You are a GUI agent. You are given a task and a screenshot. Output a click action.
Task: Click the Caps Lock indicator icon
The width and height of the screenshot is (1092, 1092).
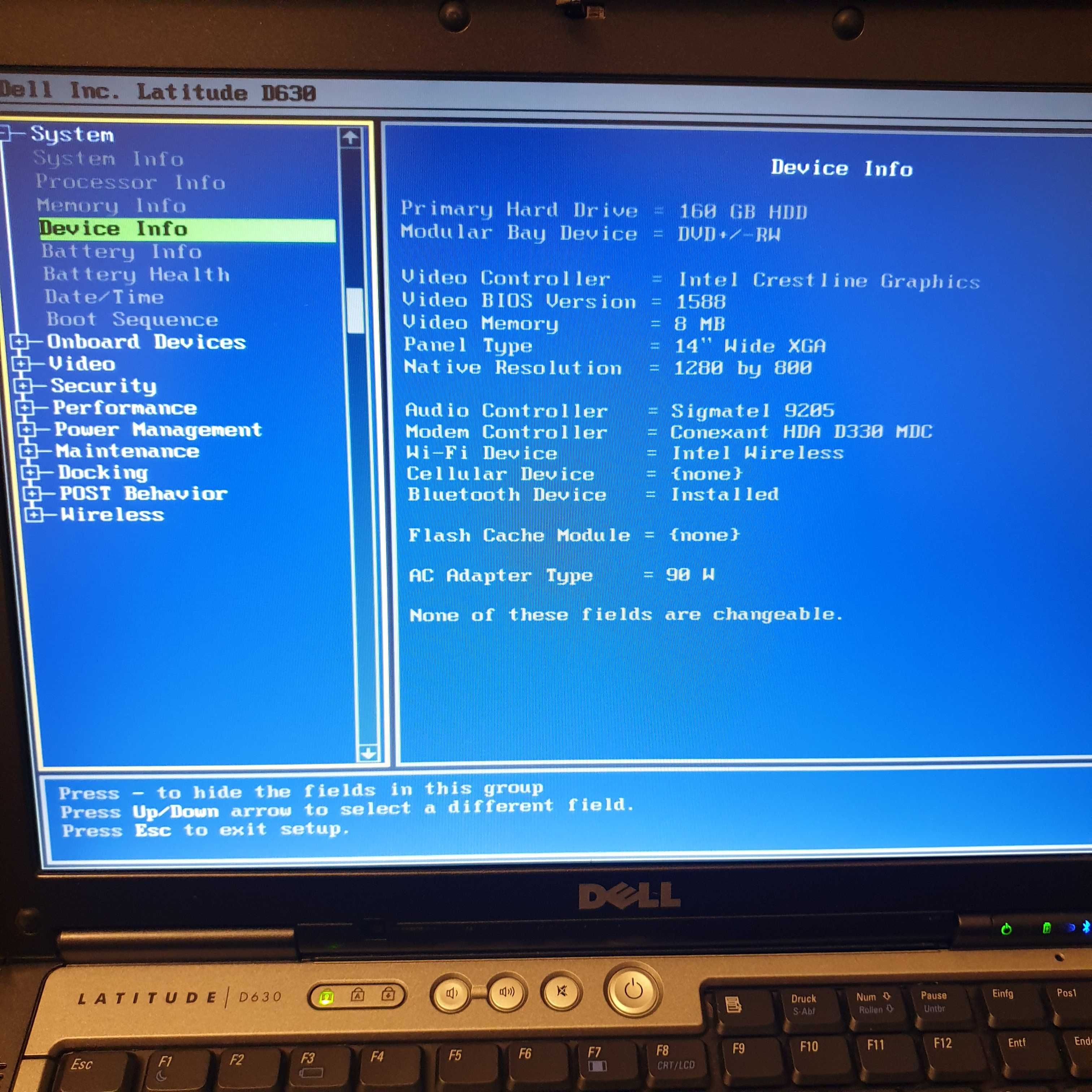(x=357, y=995)
